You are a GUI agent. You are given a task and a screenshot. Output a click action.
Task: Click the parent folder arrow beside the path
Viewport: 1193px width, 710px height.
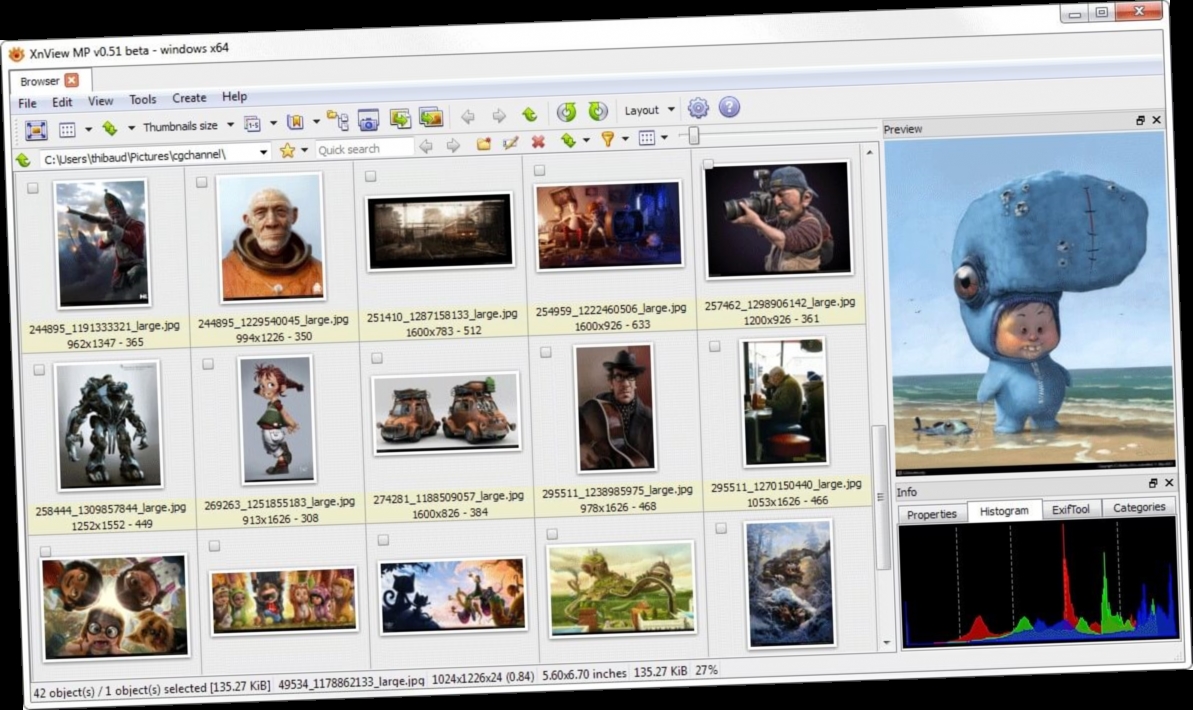pos(23,160)
